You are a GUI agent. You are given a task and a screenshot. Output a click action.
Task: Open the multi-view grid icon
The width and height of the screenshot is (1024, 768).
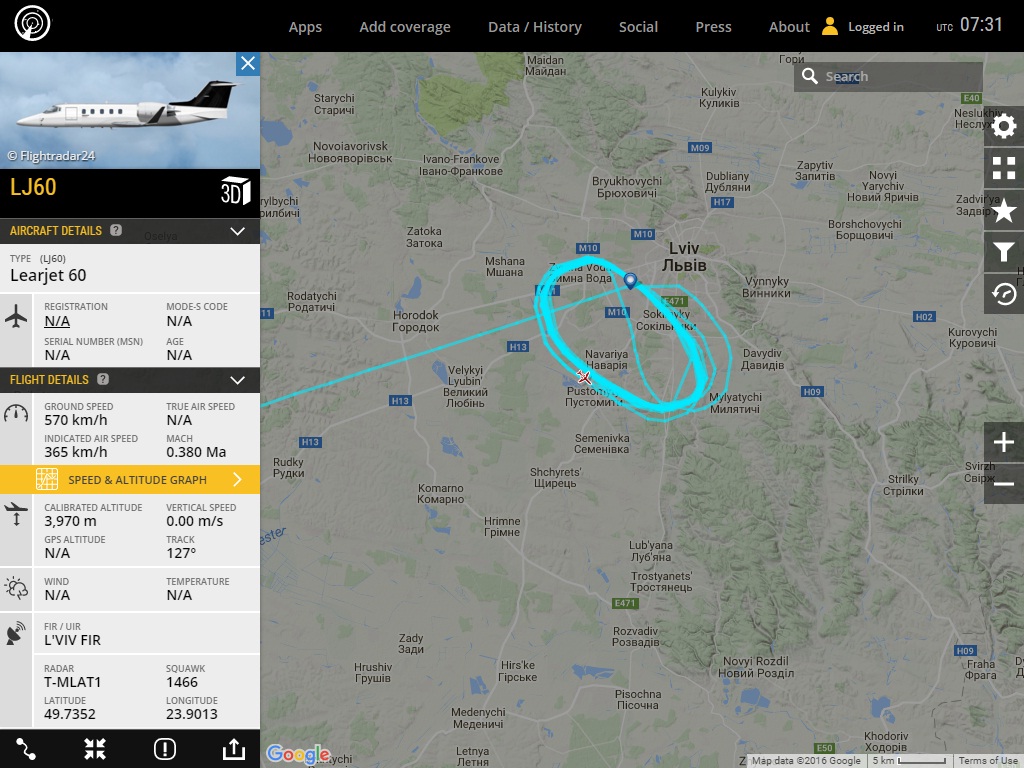click(x=1004, y=168)
